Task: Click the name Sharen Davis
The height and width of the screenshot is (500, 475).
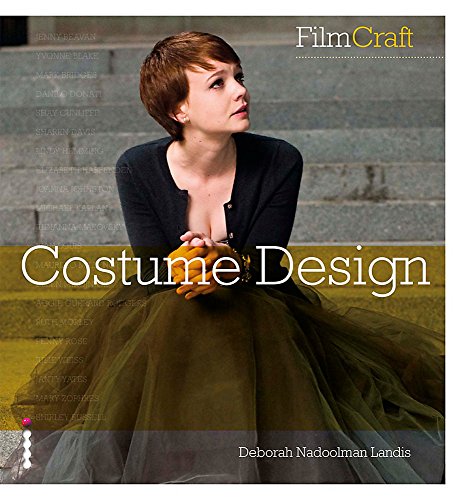Action: point(66,132)
